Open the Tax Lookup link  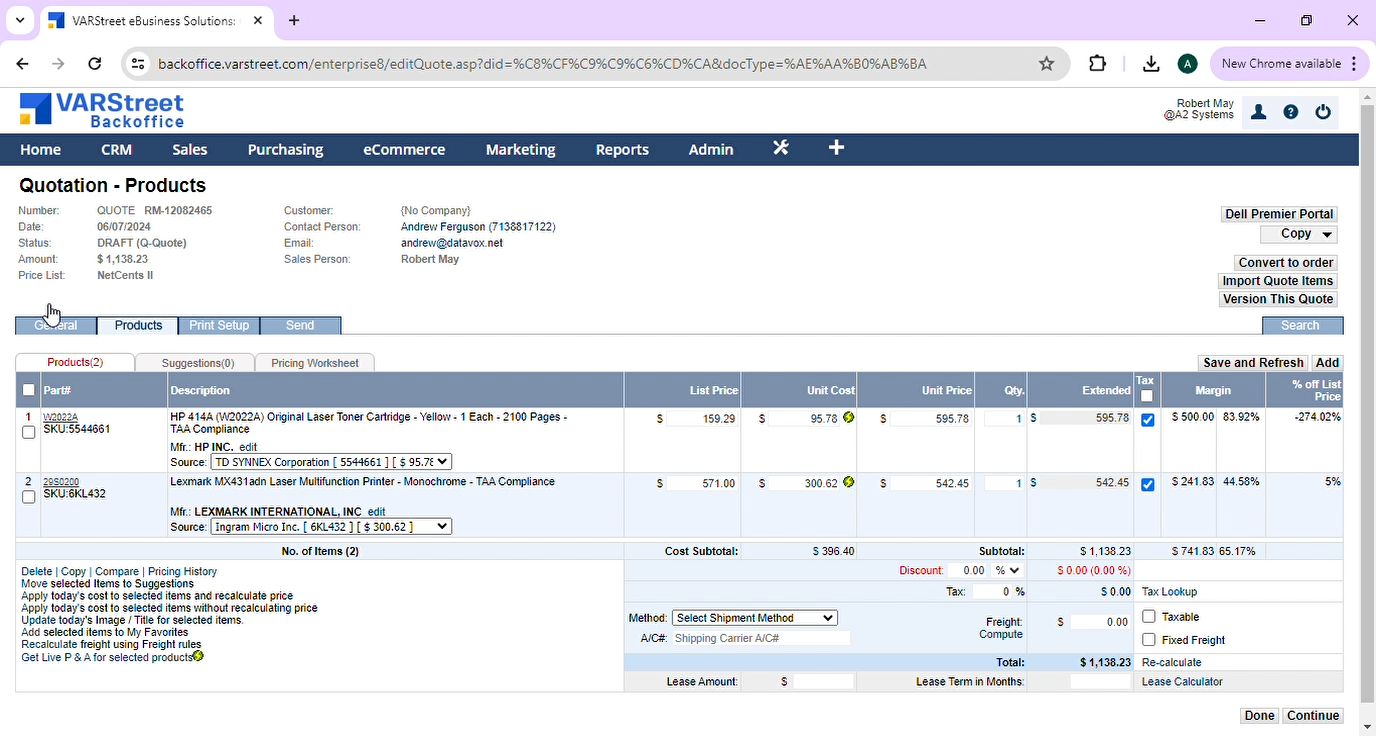pos(1169,592)
